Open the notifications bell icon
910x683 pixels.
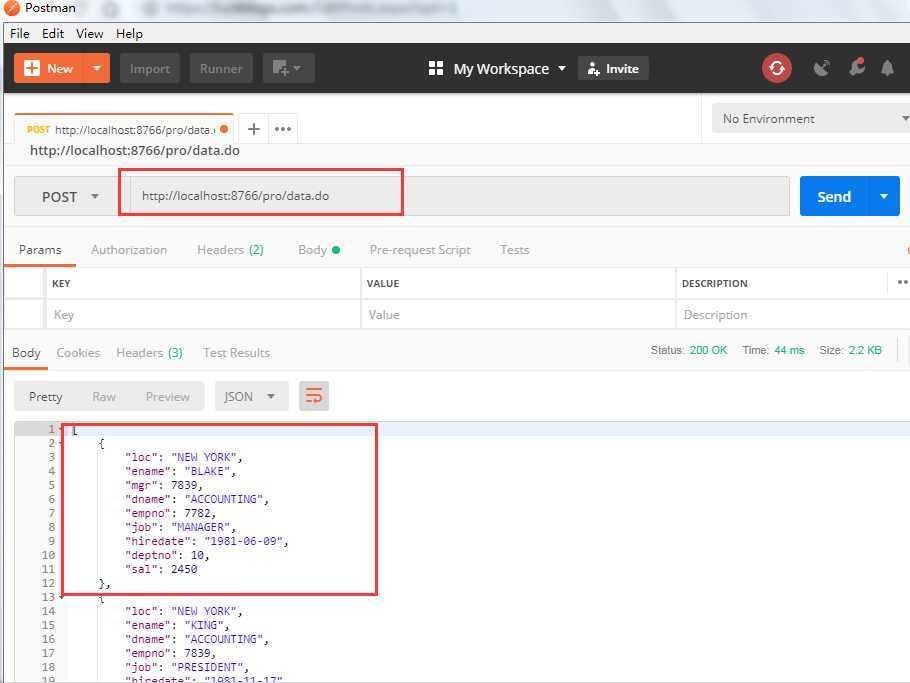pyautogui.click(x=887, y=68)
